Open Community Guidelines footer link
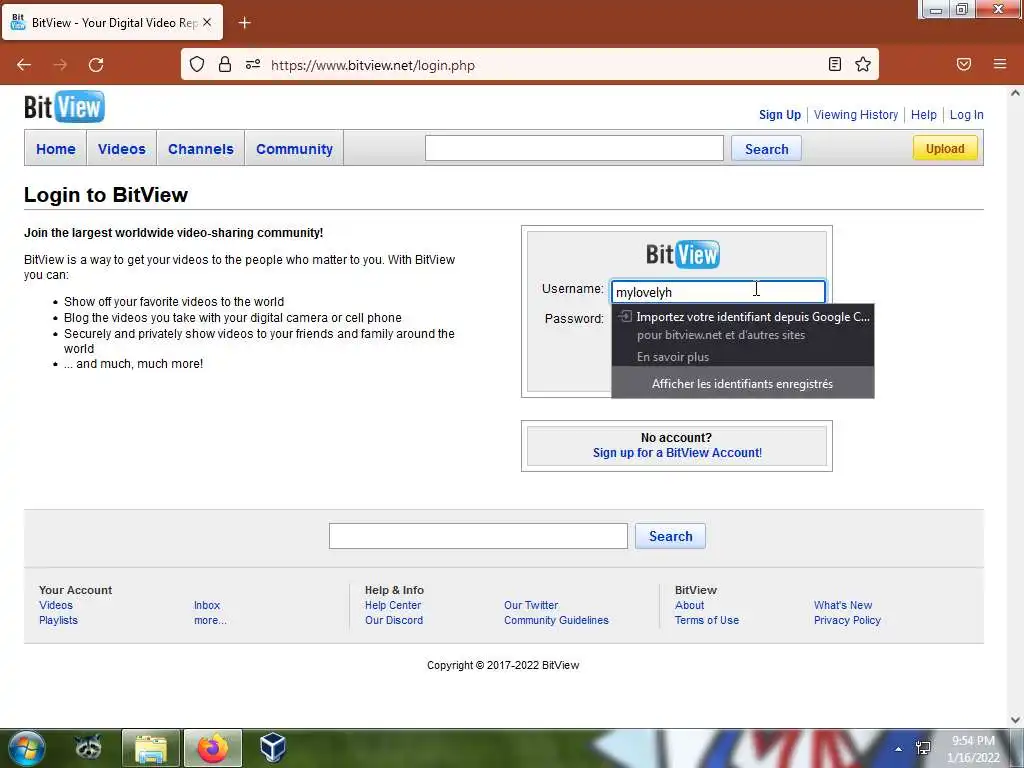This screenshot has height=768, width=1024. click(556, 620)
